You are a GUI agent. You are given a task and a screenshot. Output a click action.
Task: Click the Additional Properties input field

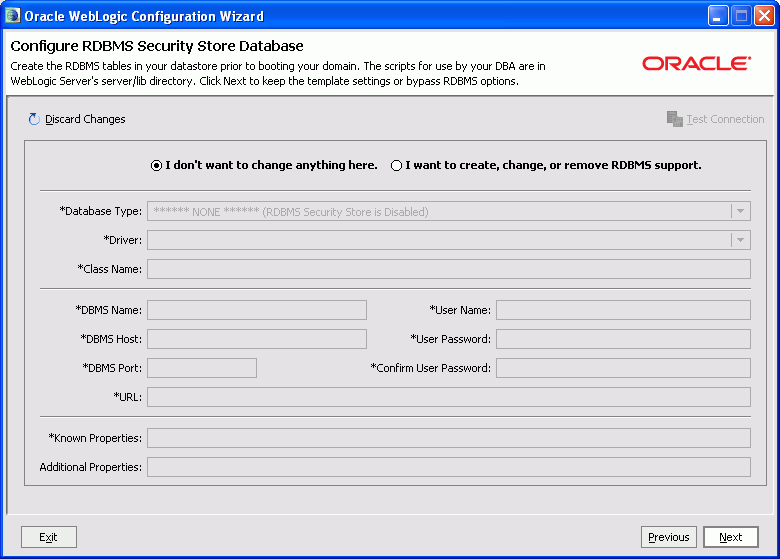[449, 467]
